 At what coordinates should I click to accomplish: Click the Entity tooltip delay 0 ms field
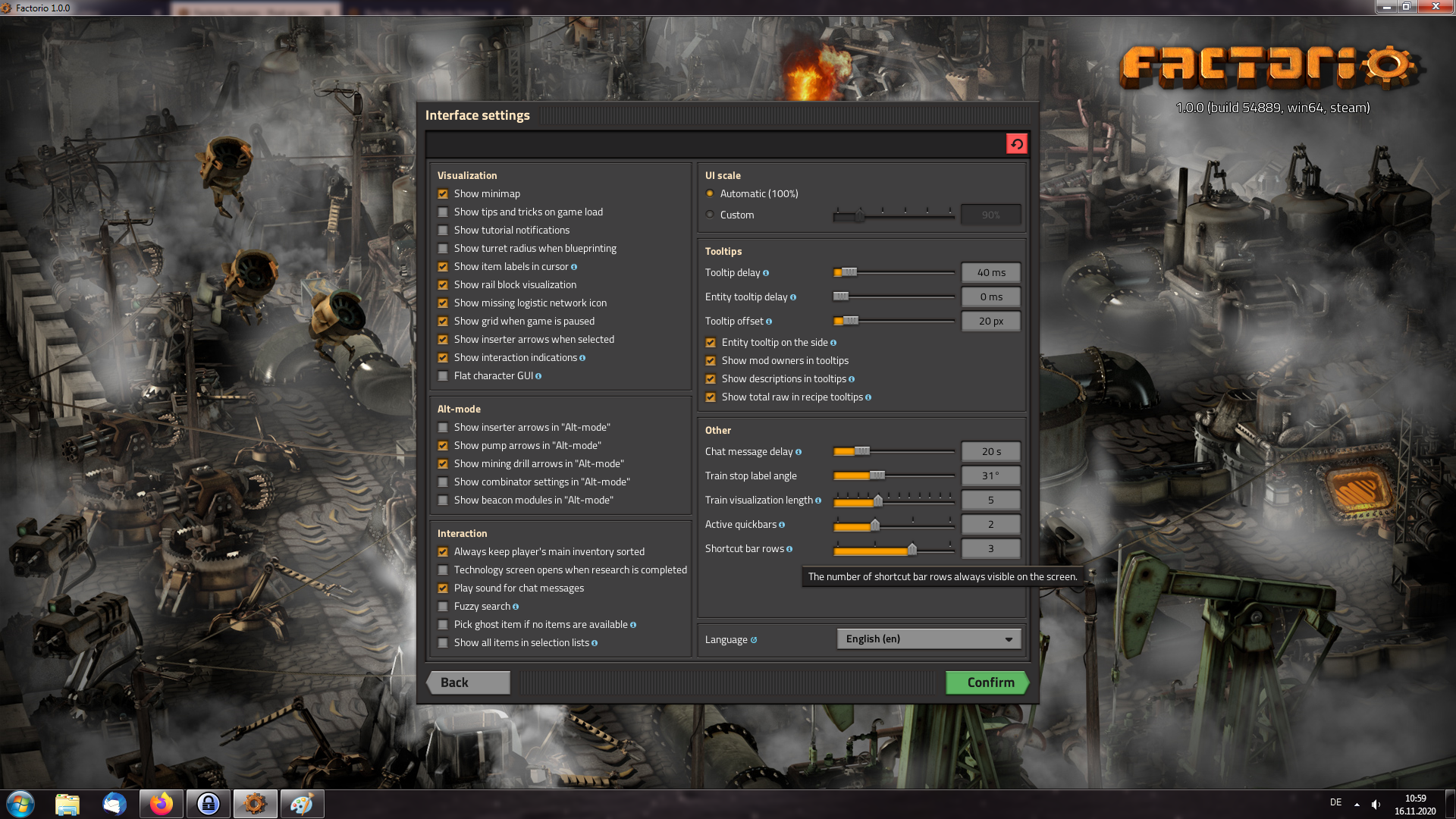click(990, 297)
